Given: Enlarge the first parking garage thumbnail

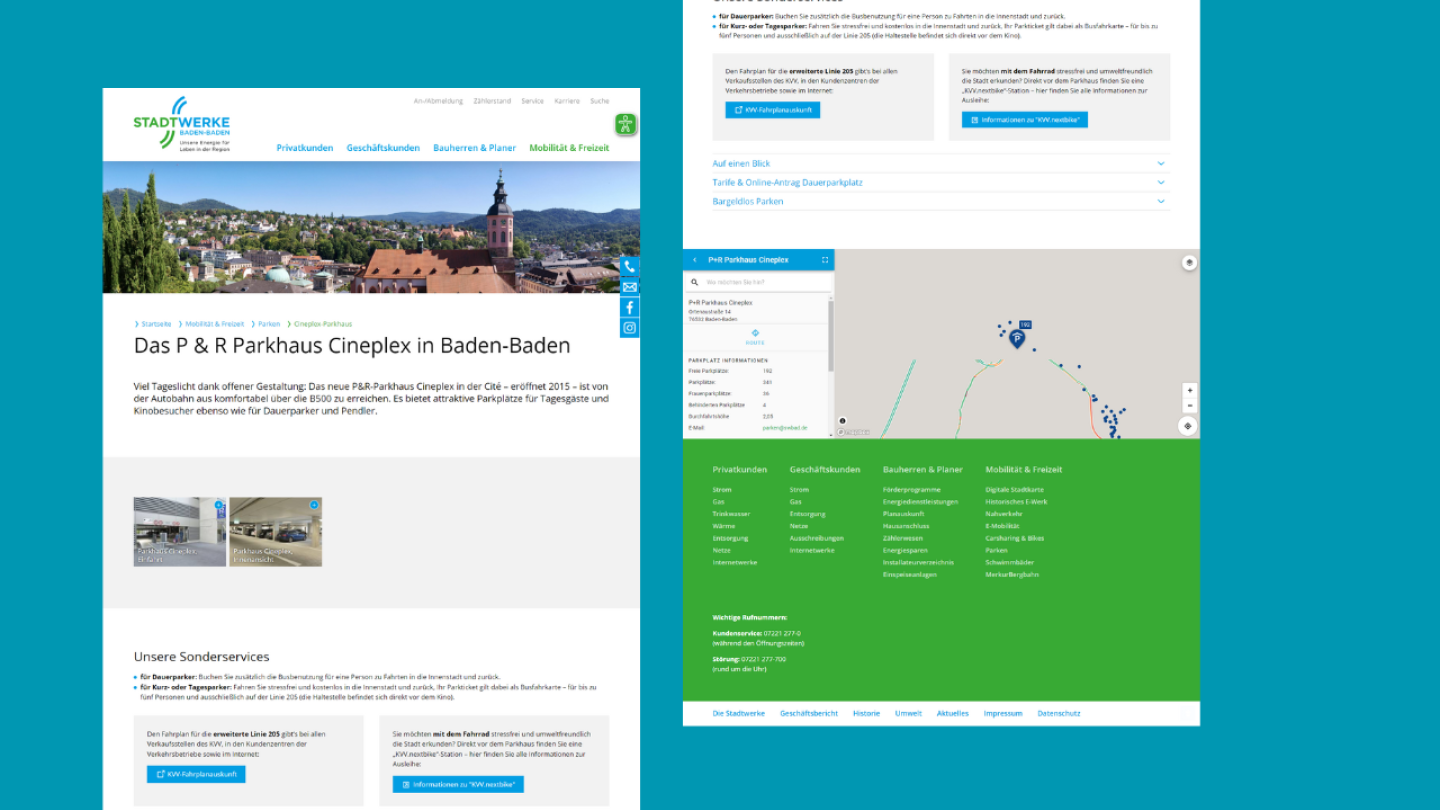Looking at the screenshot, I should pyautogui.click(x=180, y=532).
